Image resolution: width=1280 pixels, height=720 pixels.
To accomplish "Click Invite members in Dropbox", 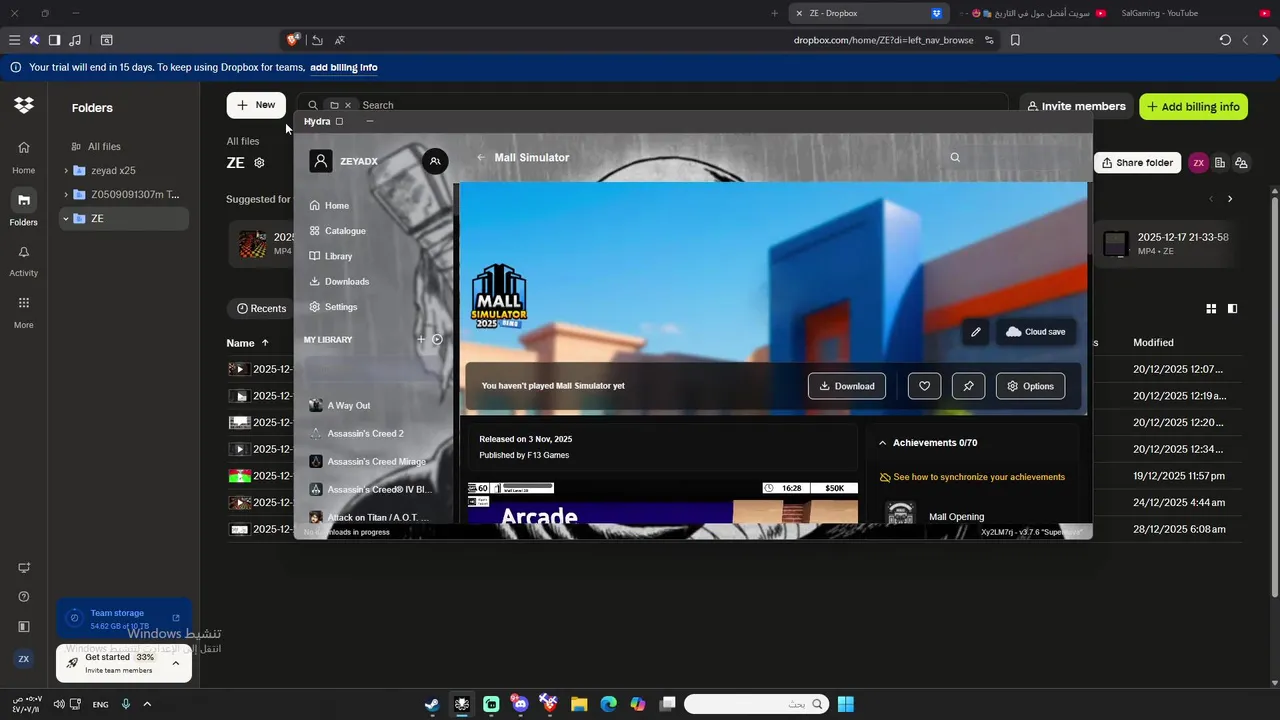I will [x=1075, y=106].
